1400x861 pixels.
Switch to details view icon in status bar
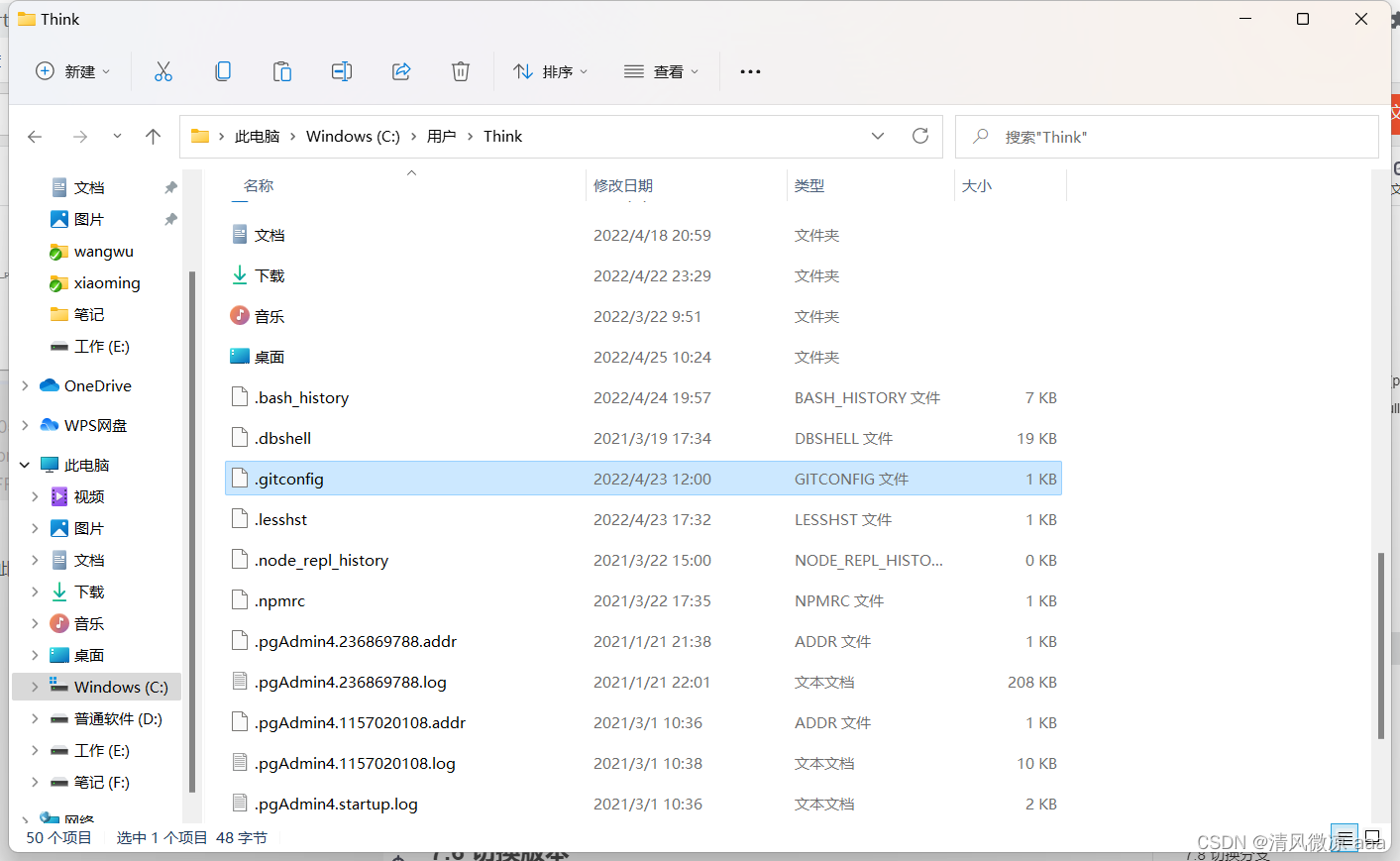[x=1344, y=837]
